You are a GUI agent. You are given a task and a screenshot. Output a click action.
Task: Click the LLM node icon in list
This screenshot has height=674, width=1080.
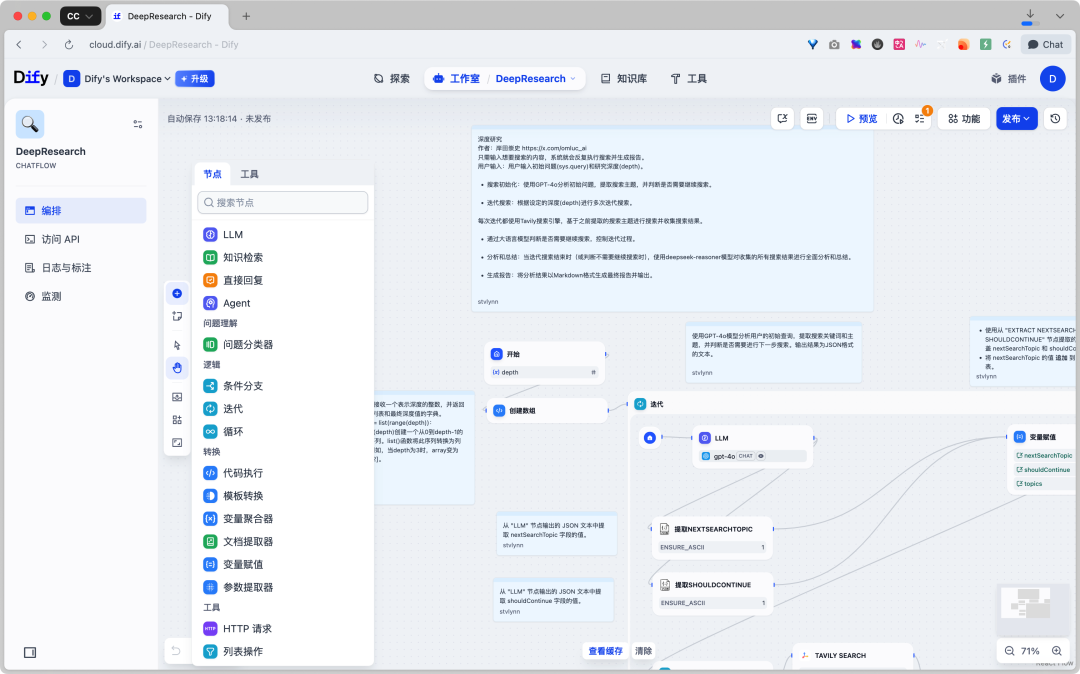(x=210, y=235)
